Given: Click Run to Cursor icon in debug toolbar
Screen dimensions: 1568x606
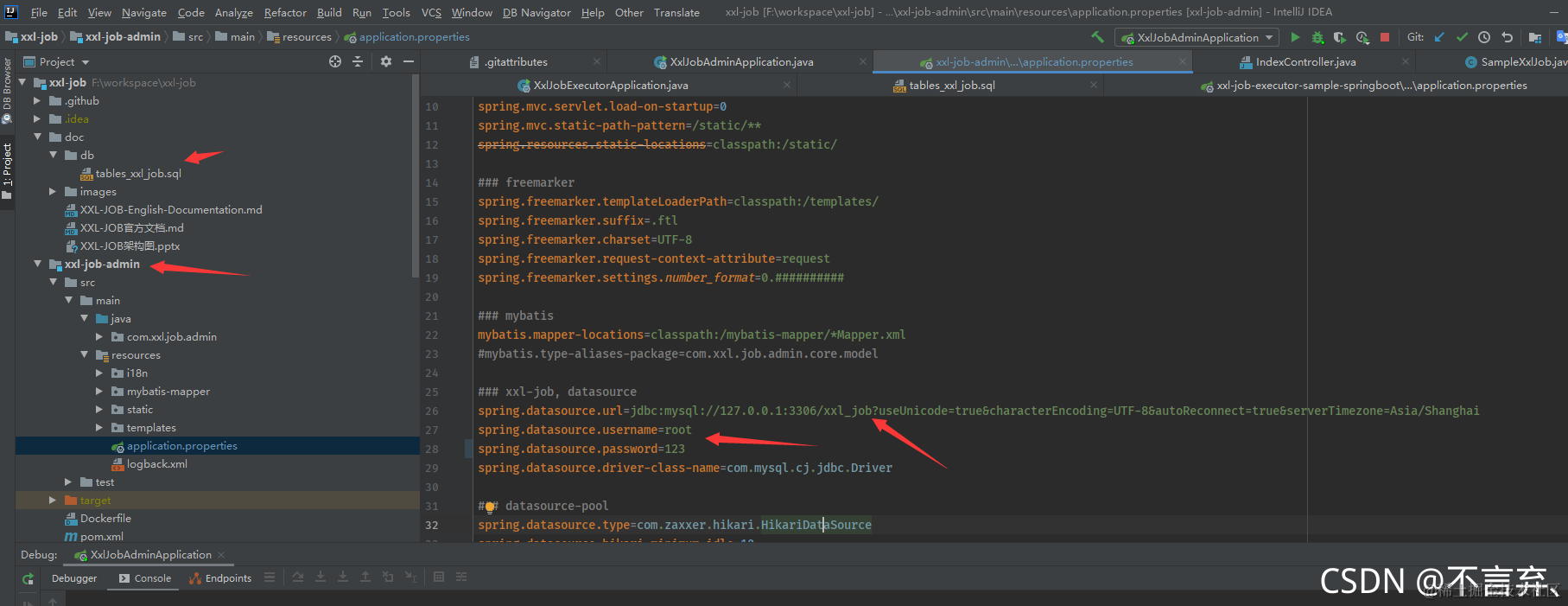Looking at the screenshot, I should 410,577.
